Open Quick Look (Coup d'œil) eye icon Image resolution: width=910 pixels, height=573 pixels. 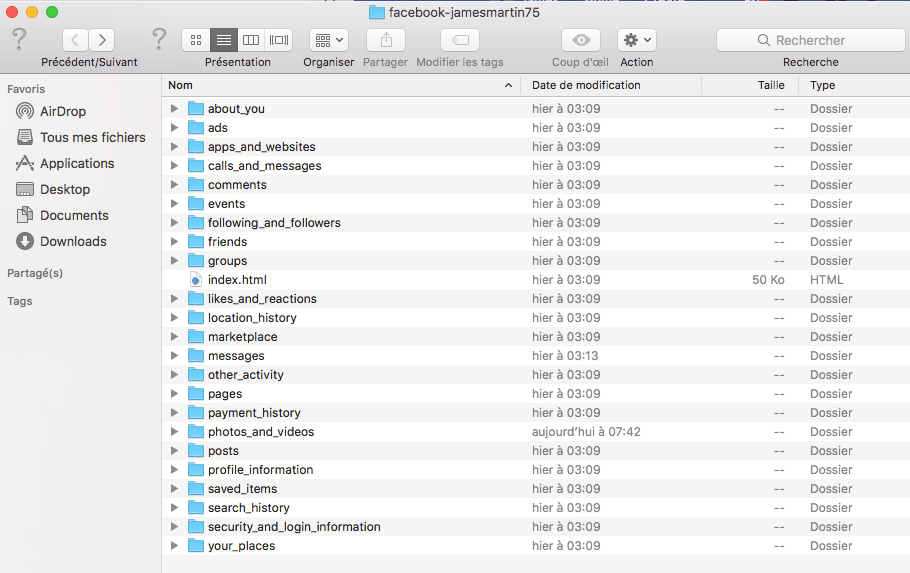tap(580, 40)
